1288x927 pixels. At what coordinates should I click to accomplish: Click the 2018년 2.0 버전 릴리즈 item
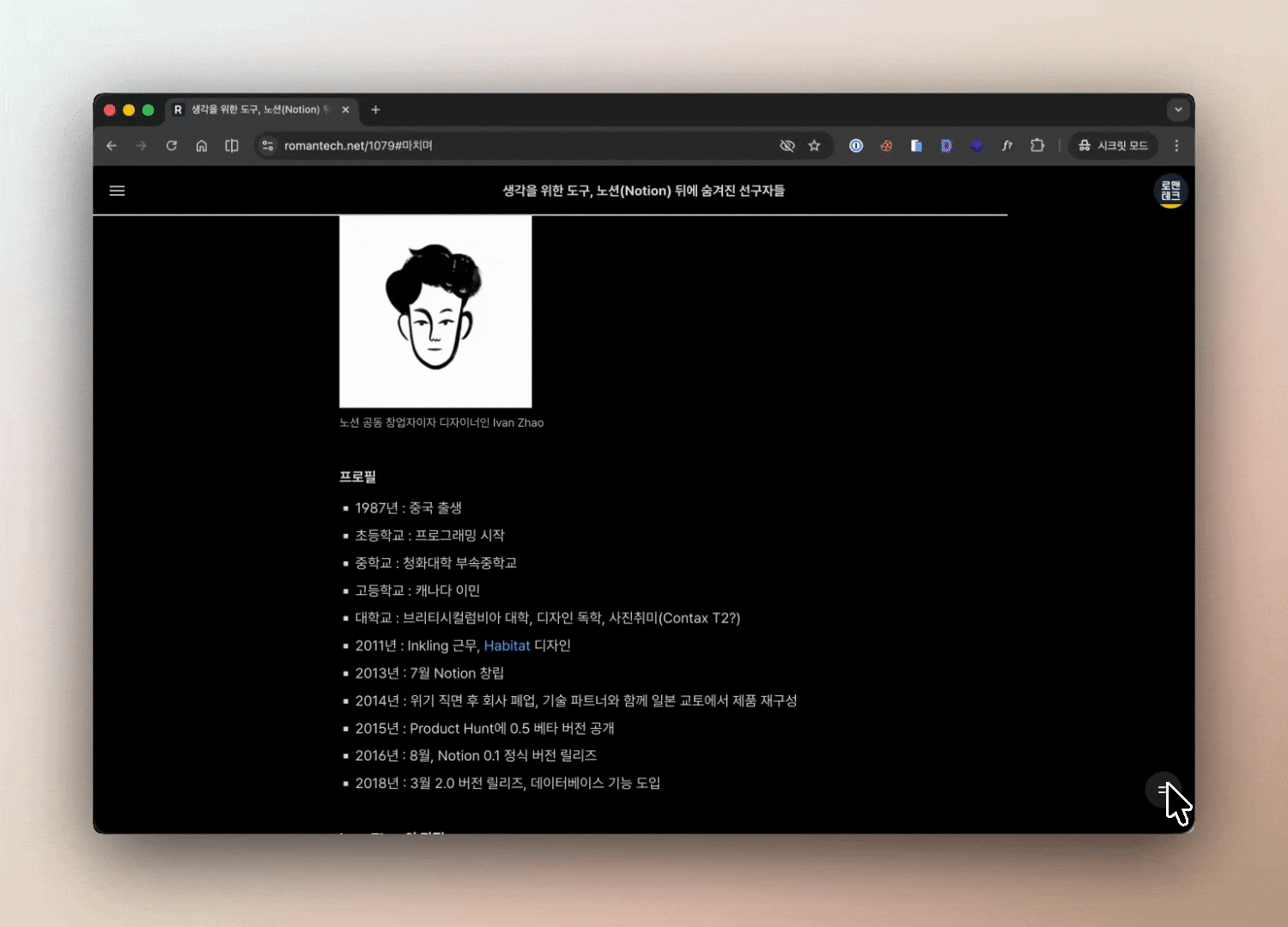(507, 783)
